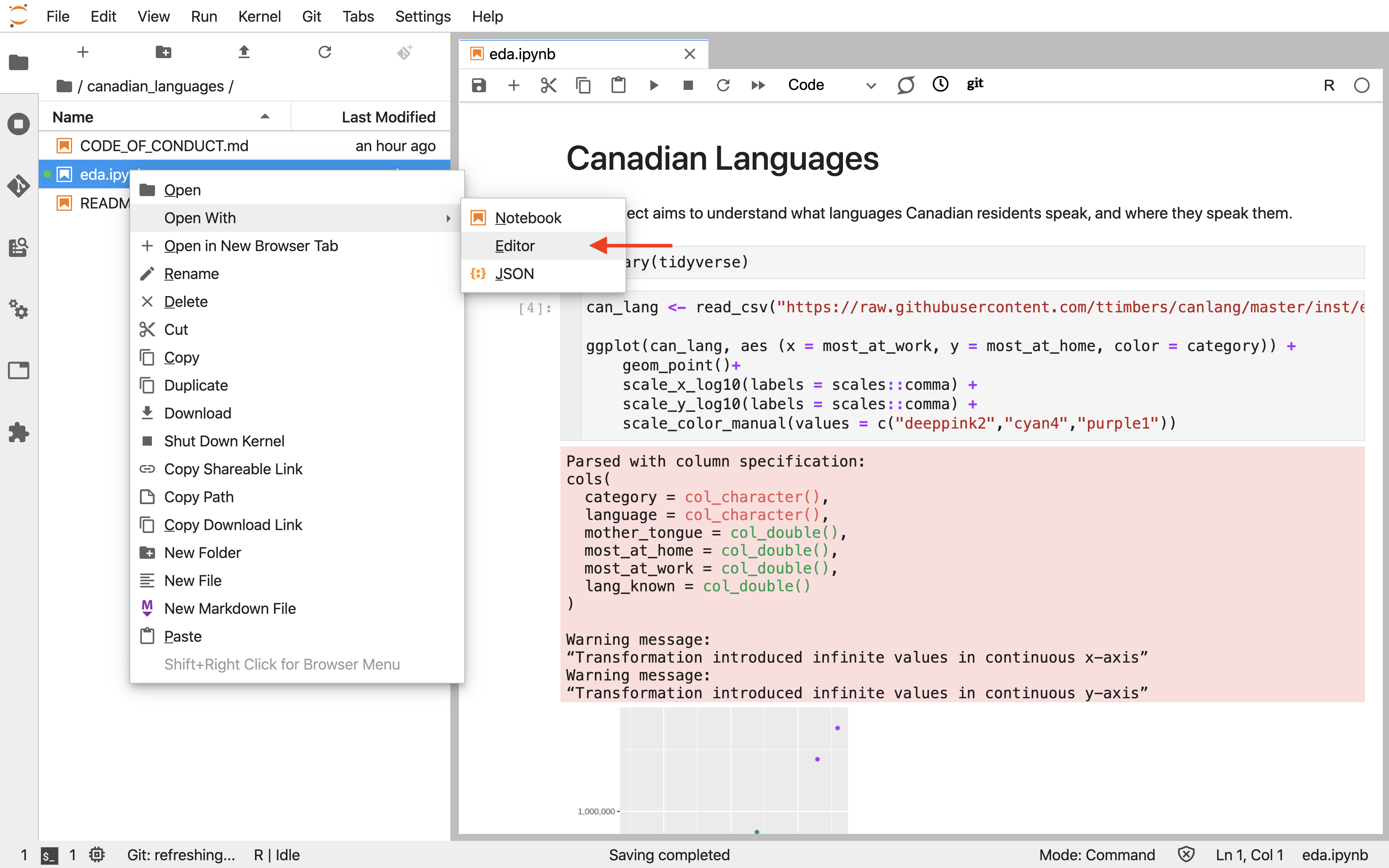Open the cell type Code dropdown
The width and height of the screenshot is (1389, 868).
(x=832, y=86)
